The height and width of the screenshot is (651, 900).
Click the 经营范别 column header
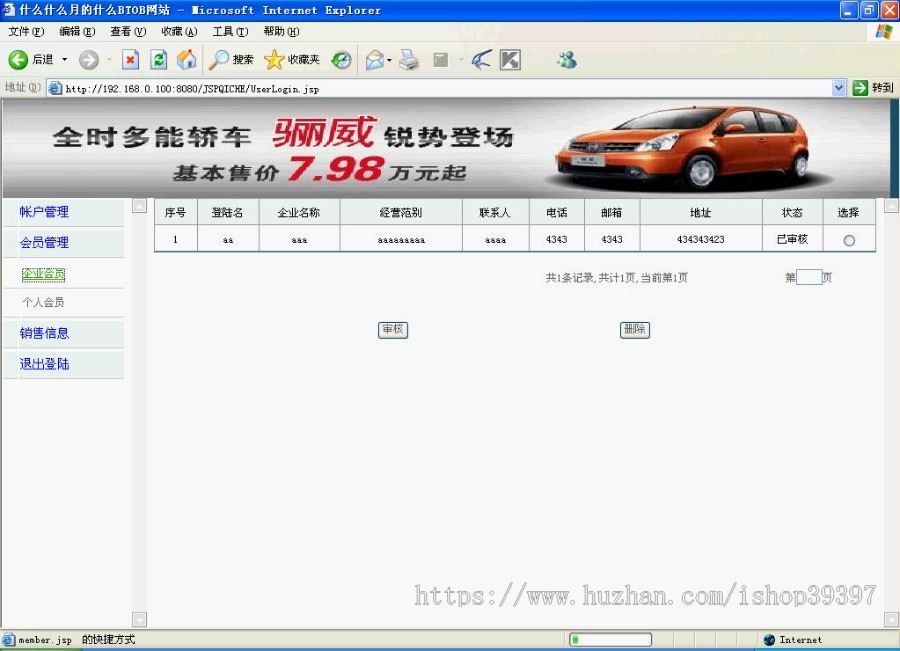pos(401,212)
